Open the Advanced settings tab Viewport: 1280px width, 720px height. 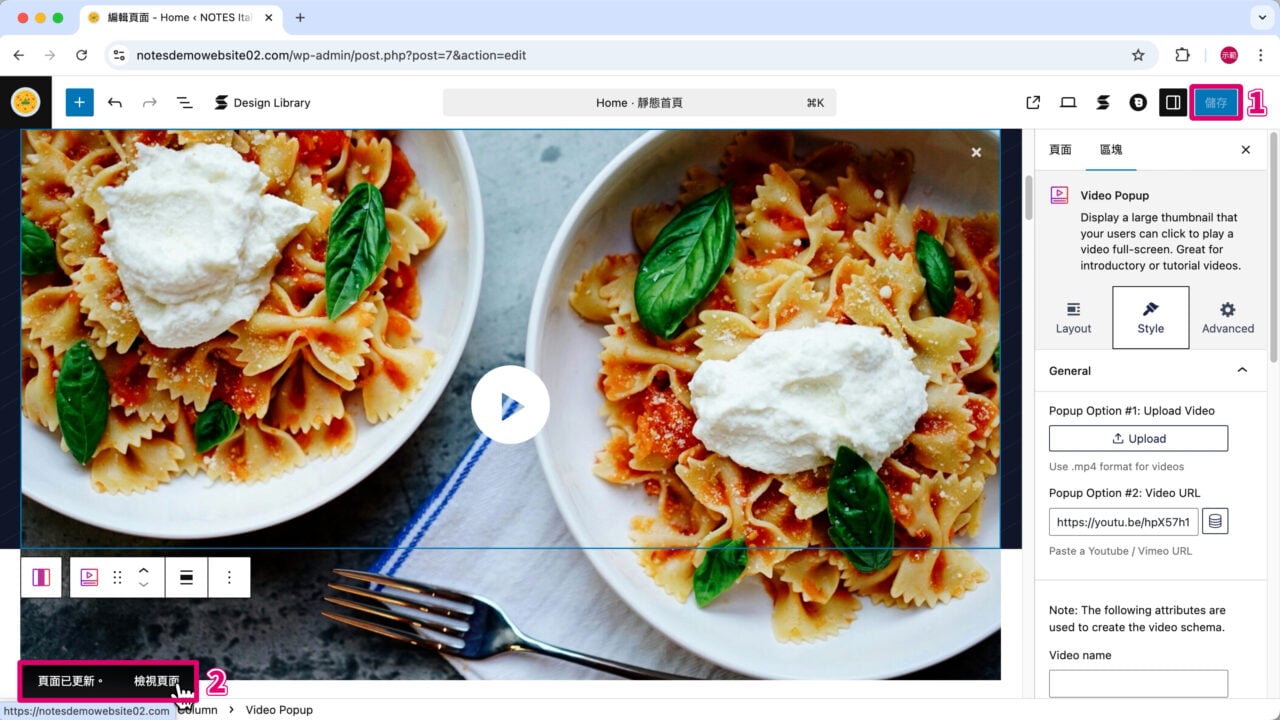[x=1227, y=318]
